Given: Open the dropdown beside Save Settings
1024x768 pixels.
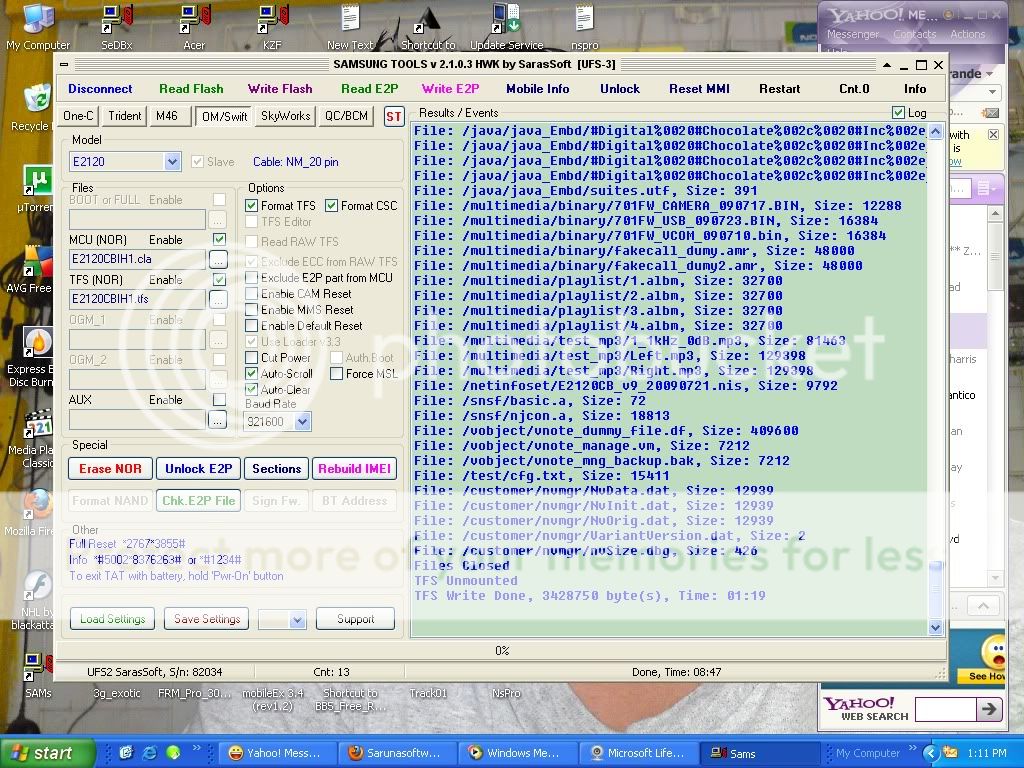Looking at the screenshot, I should pos(298,619).
